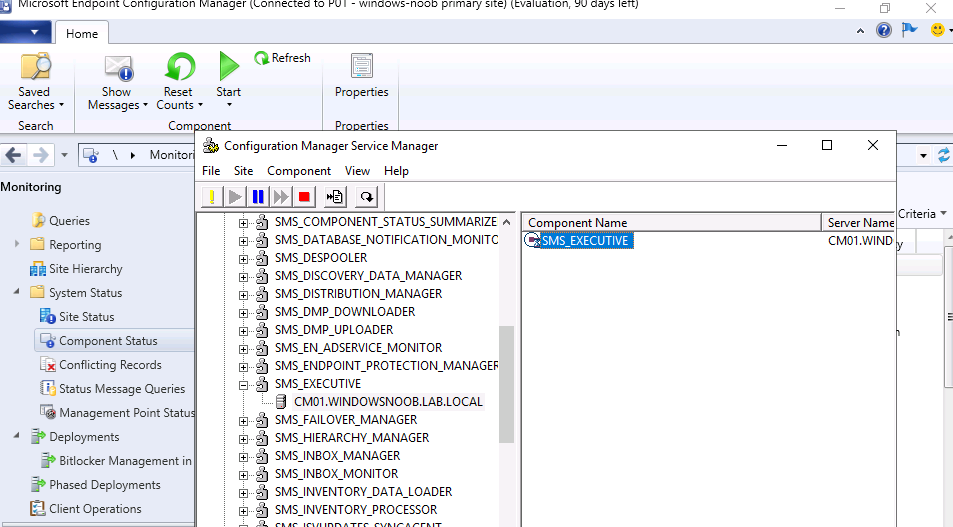Viewport: 953px width, 527px height.
Task: Click the green Start ribbon icon
Action: [x=229, y=79]
